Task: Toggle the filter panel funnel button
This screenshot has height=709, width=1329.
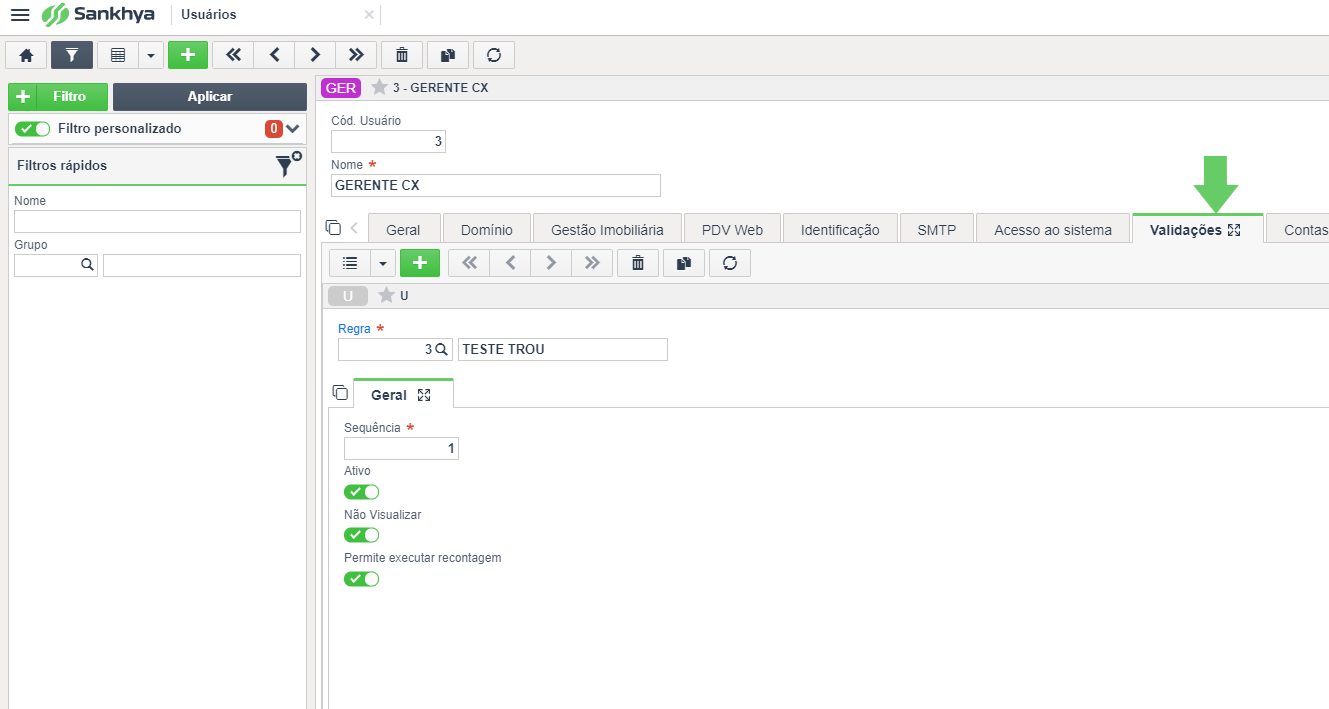Action: (x=72, y=55)
